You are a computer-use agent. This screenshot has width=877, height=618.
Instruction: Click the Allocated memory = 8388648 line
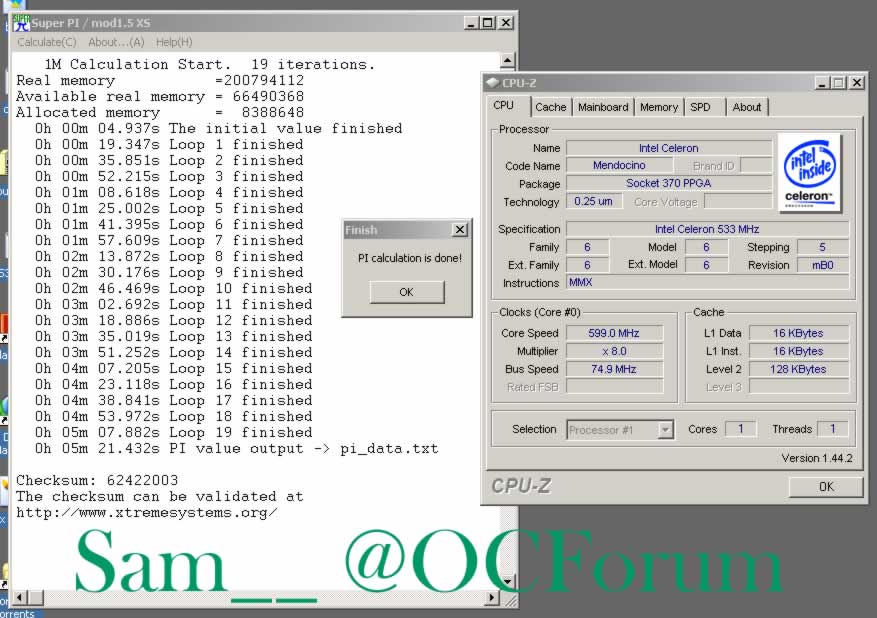(160, 112)
